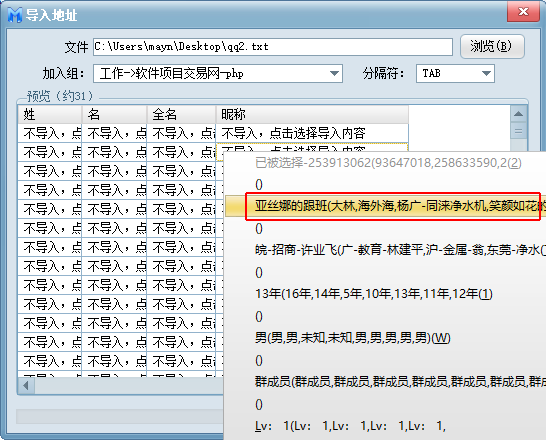Click the 0 entry below 亚丝娜的跟班 item
Image resolution: width=546 pixels, height=440 pixels.
tap(385, 228)
